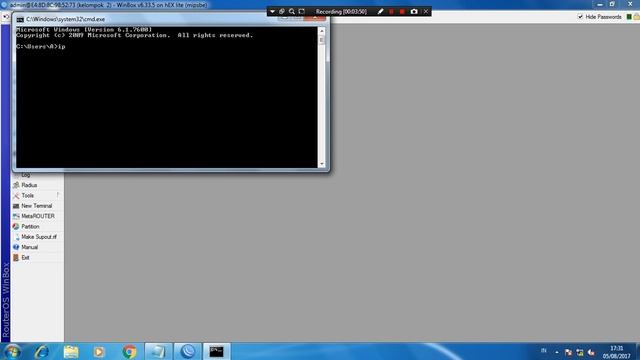The image size is (640, 360).
Task: Click the cmd scrollbar up arrow
Action: (322, 31)
